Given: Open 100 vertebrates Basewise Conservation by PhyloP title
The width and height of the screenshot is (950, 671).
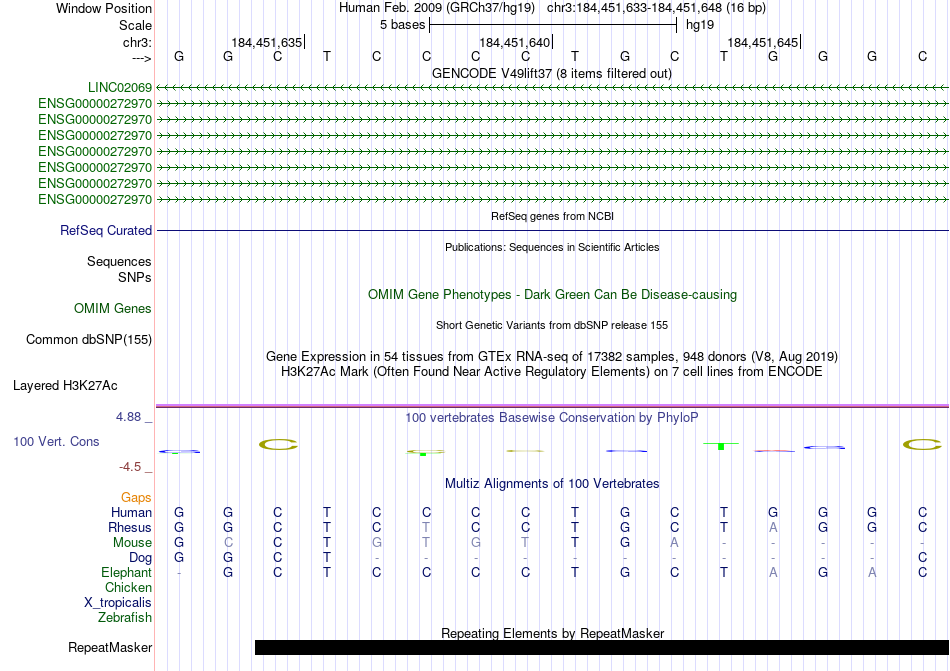Looking at the screenshot, I should click(x=552, y=417).
